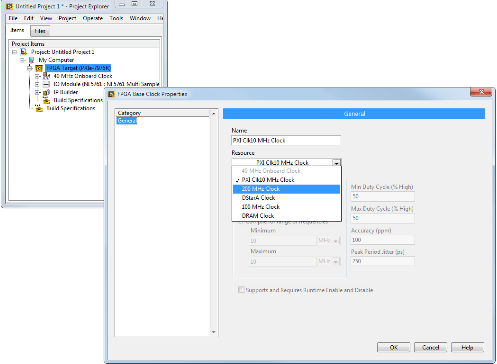497x364 pixels.
Task: Click the LabVIEW icon in Project Explorer title bar
Action: point(9,6)
